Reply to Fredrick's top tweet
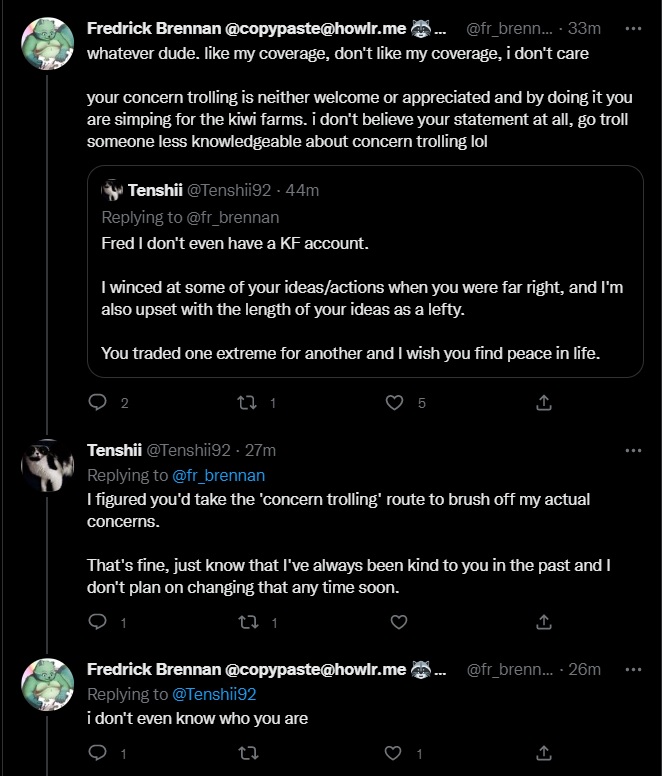This screenshot has height=776, width=662. 98,402
